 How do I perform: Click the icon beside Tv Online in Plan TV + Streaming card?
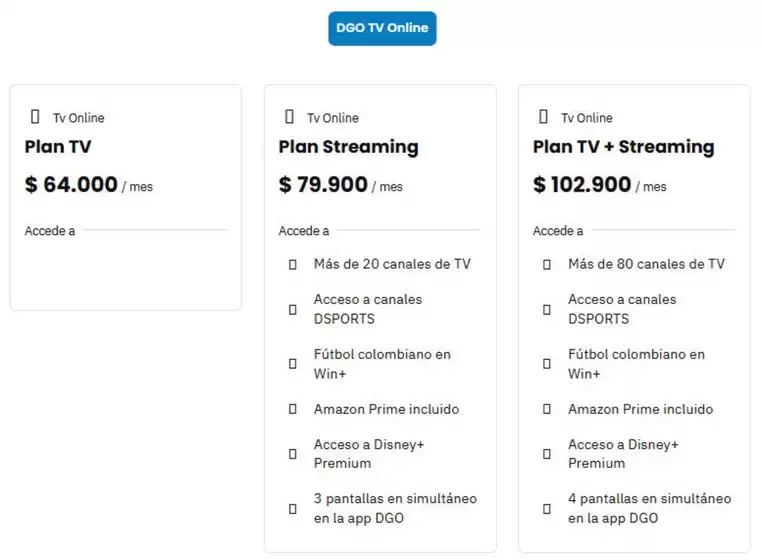543,117
